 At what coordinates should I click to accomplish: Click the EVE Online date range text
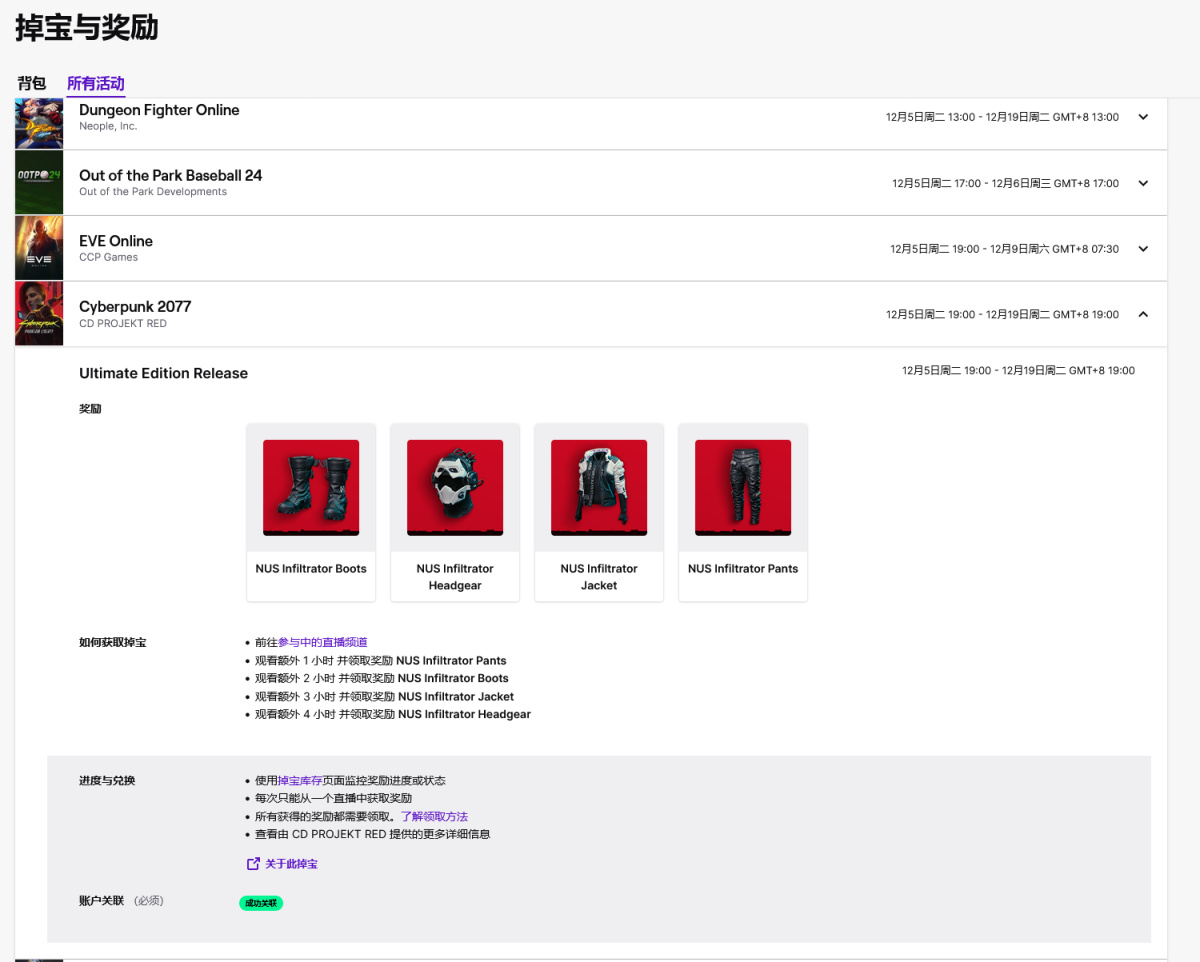1005,249
